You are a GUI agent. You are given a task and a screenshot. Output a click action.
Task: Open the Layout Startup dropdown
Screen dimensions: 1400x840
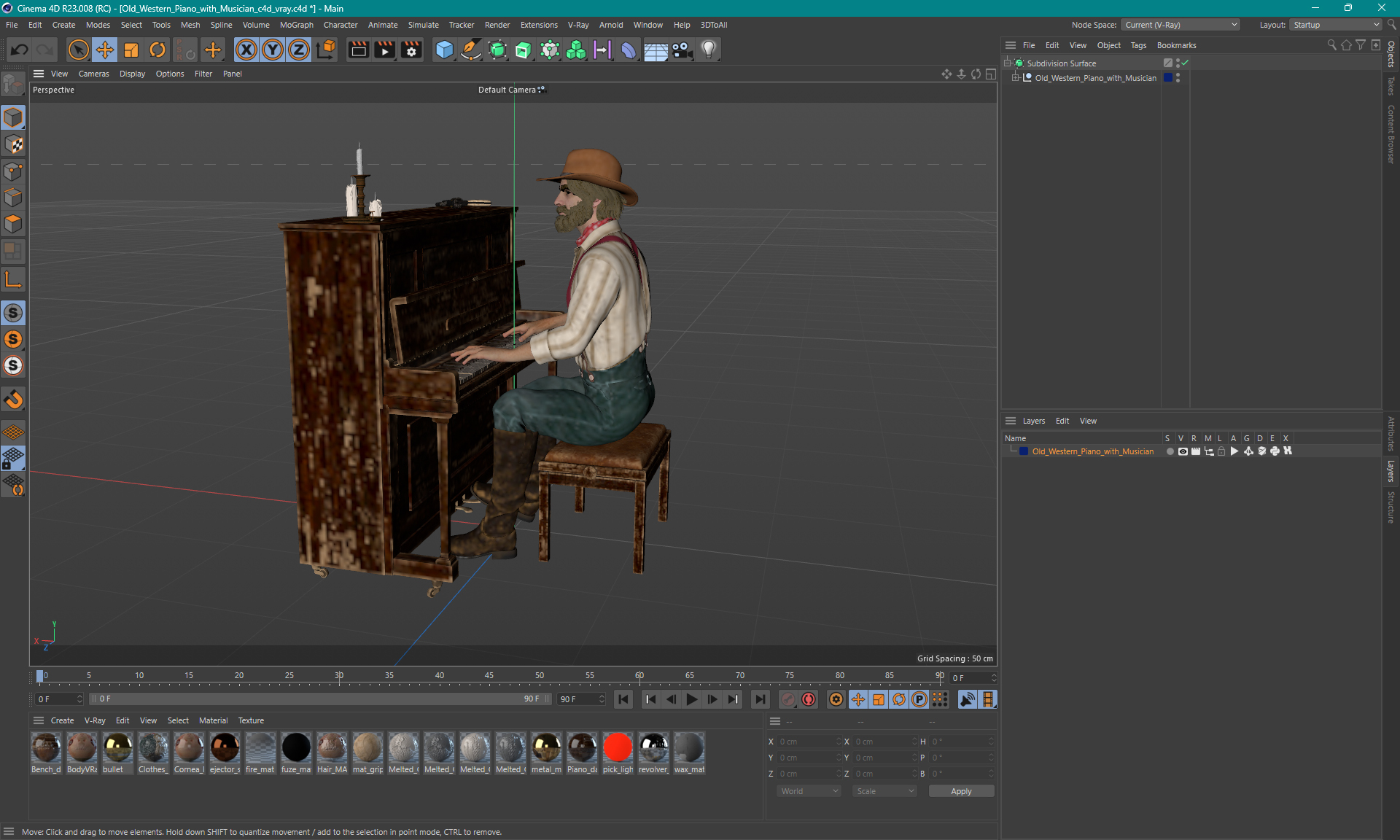[x=1335, y=25]
